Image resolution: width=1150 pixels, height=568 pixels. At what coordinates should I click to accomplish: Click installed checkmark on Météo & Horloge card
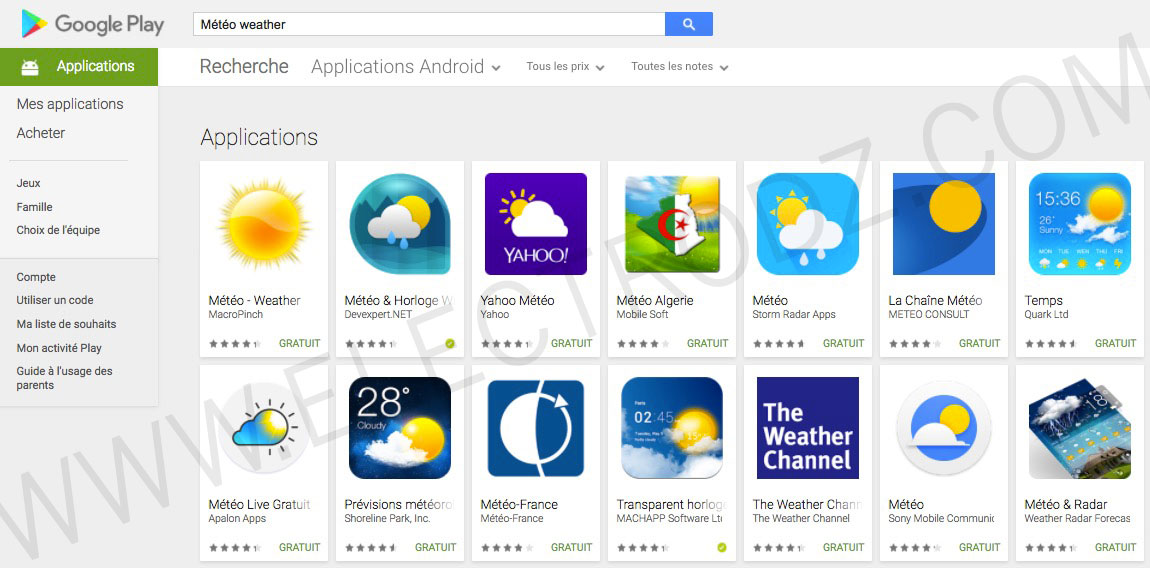click(x=450, y=343)
